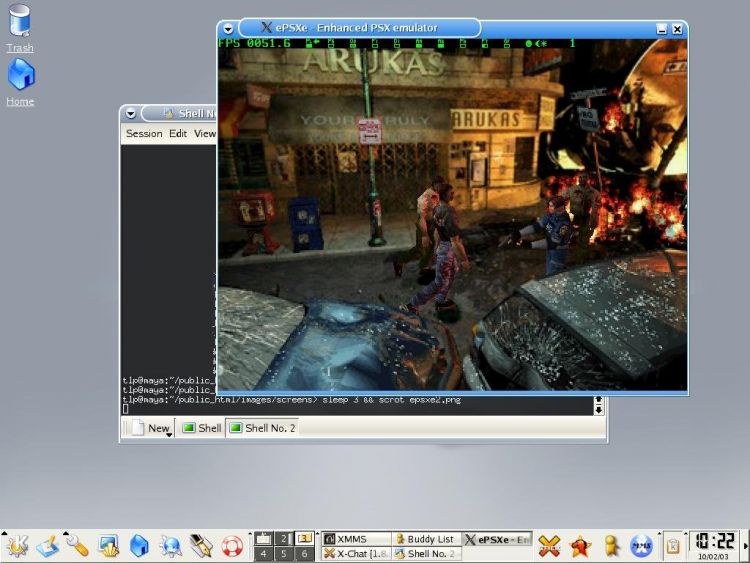
Task: Click the 'sleep 3 && scrot epsxe2.png' command
Action: tap(391, 400)
